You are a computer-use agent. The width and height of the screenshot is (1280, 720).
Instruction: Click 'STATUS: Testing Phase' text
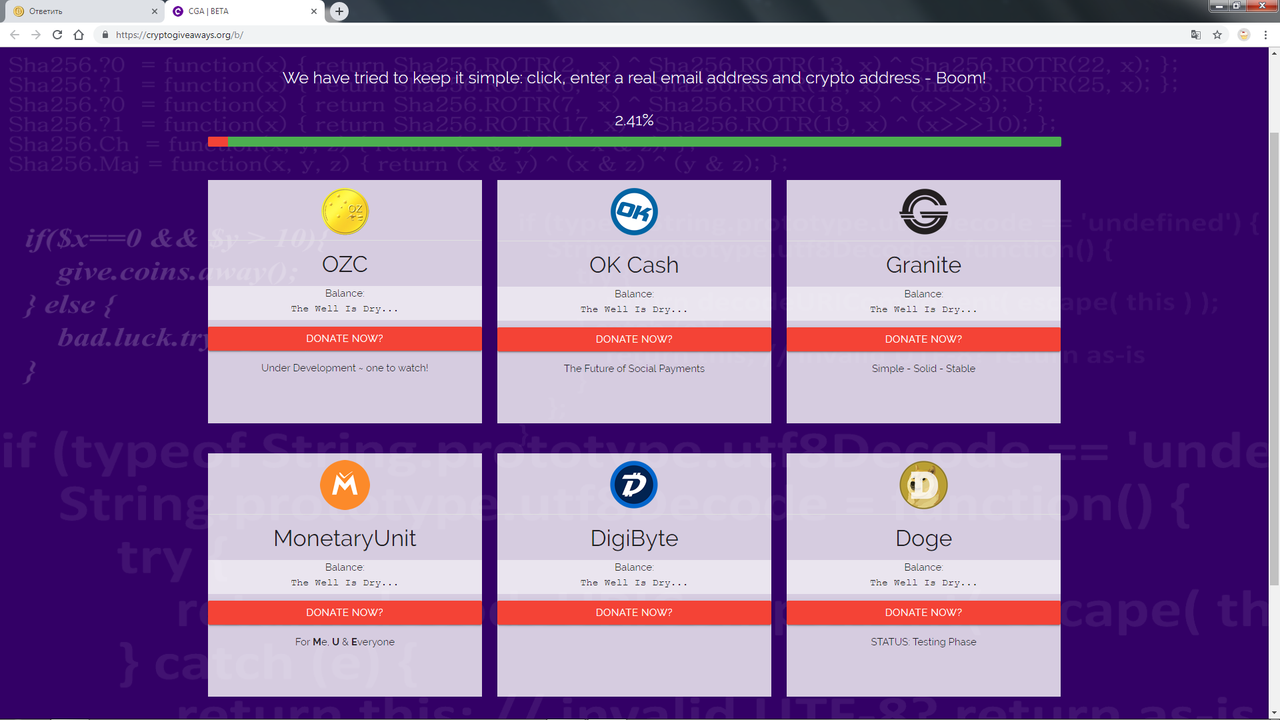[x=924, y=642]
